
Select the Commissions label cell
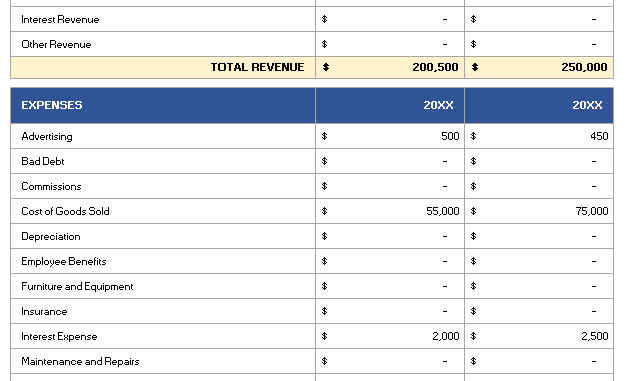(x=163, y=186)
